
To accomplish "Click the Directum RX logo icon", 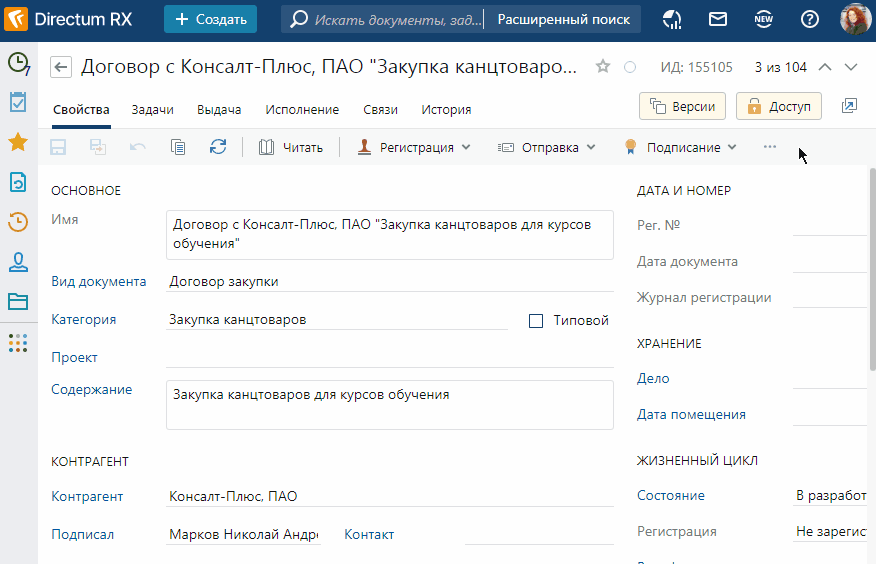I will (16, 19).
